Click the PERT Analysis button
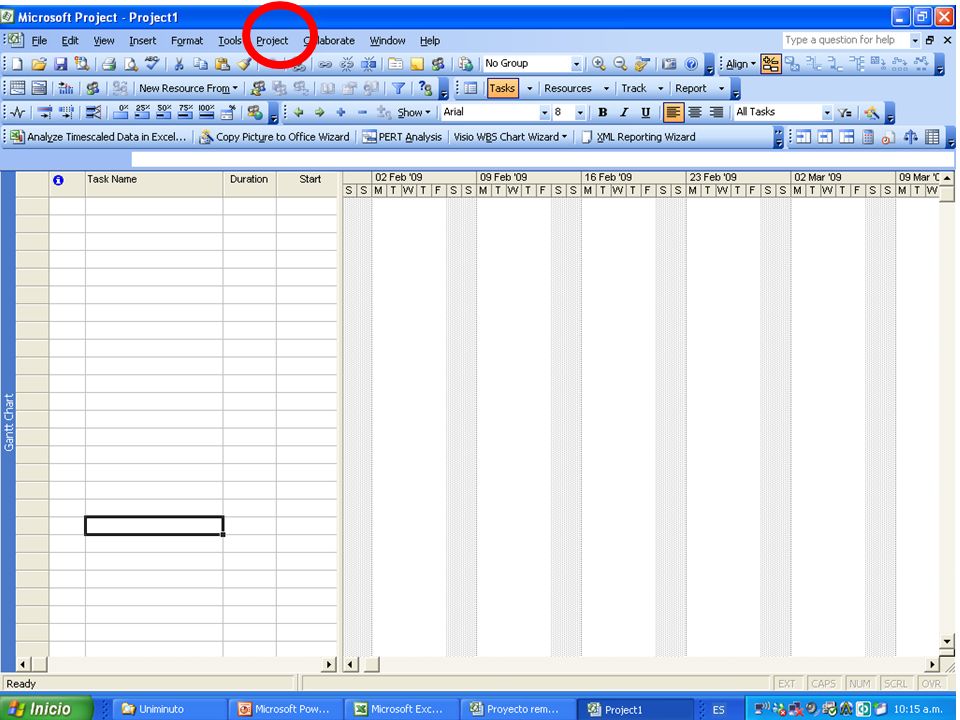Screen dimensions: 960x720 [402, 137]
